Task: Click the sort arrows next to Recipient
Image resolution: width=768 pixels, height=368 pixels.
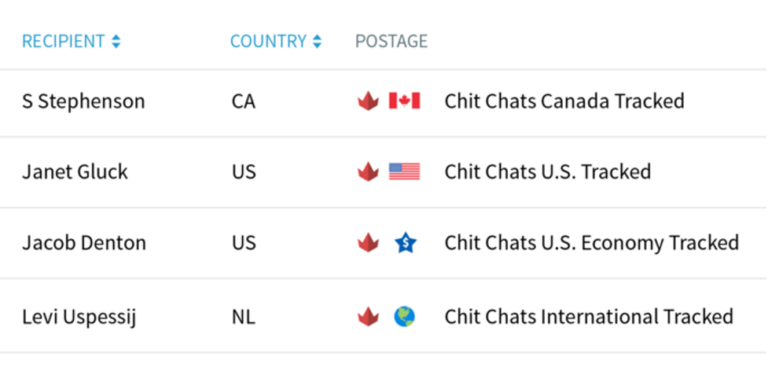Action: point(116,42)
